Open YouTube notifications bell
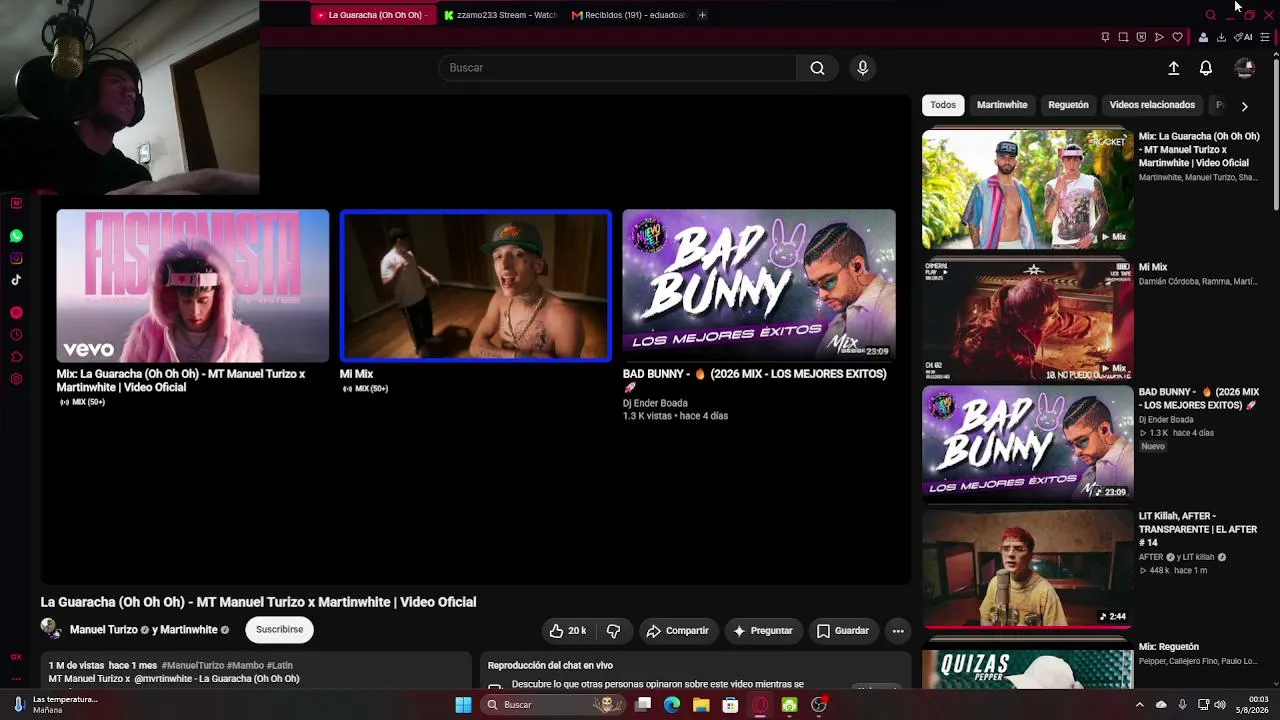 coord(1206,68)
